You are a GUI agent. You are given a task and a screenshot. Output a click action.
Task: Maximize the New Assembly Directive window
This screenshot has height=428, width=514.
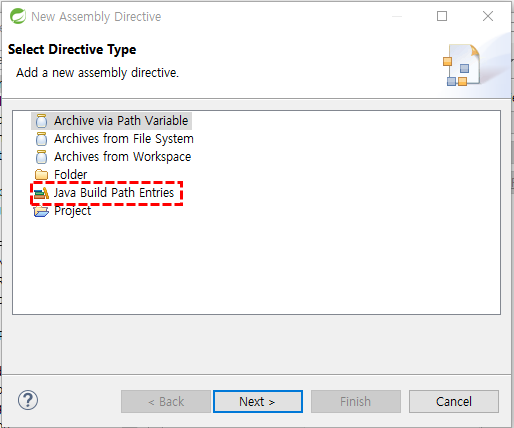[x=442, y=16]
